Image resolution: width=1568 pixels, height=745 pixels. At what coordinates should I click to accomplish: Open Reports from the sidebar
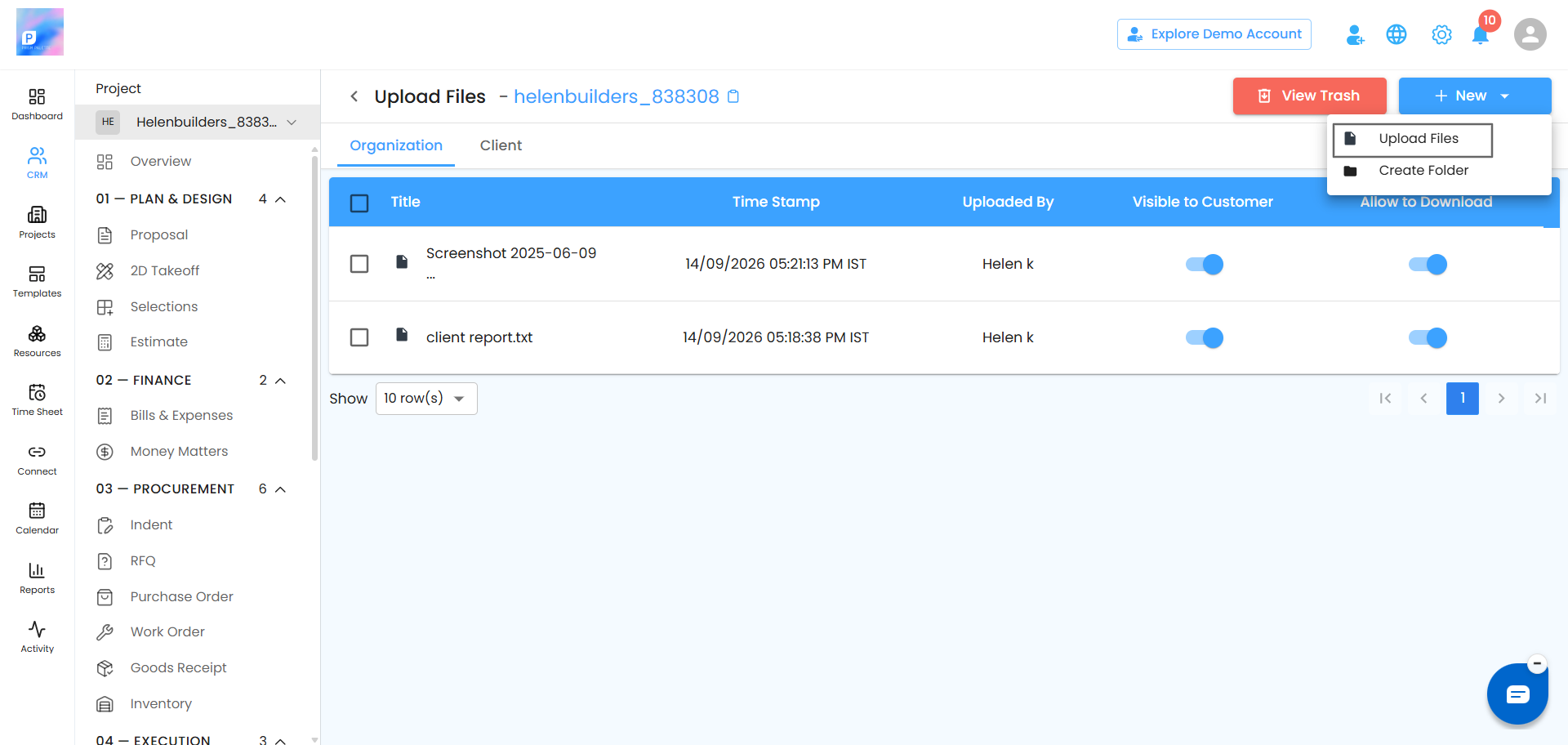tap(37, 578)
